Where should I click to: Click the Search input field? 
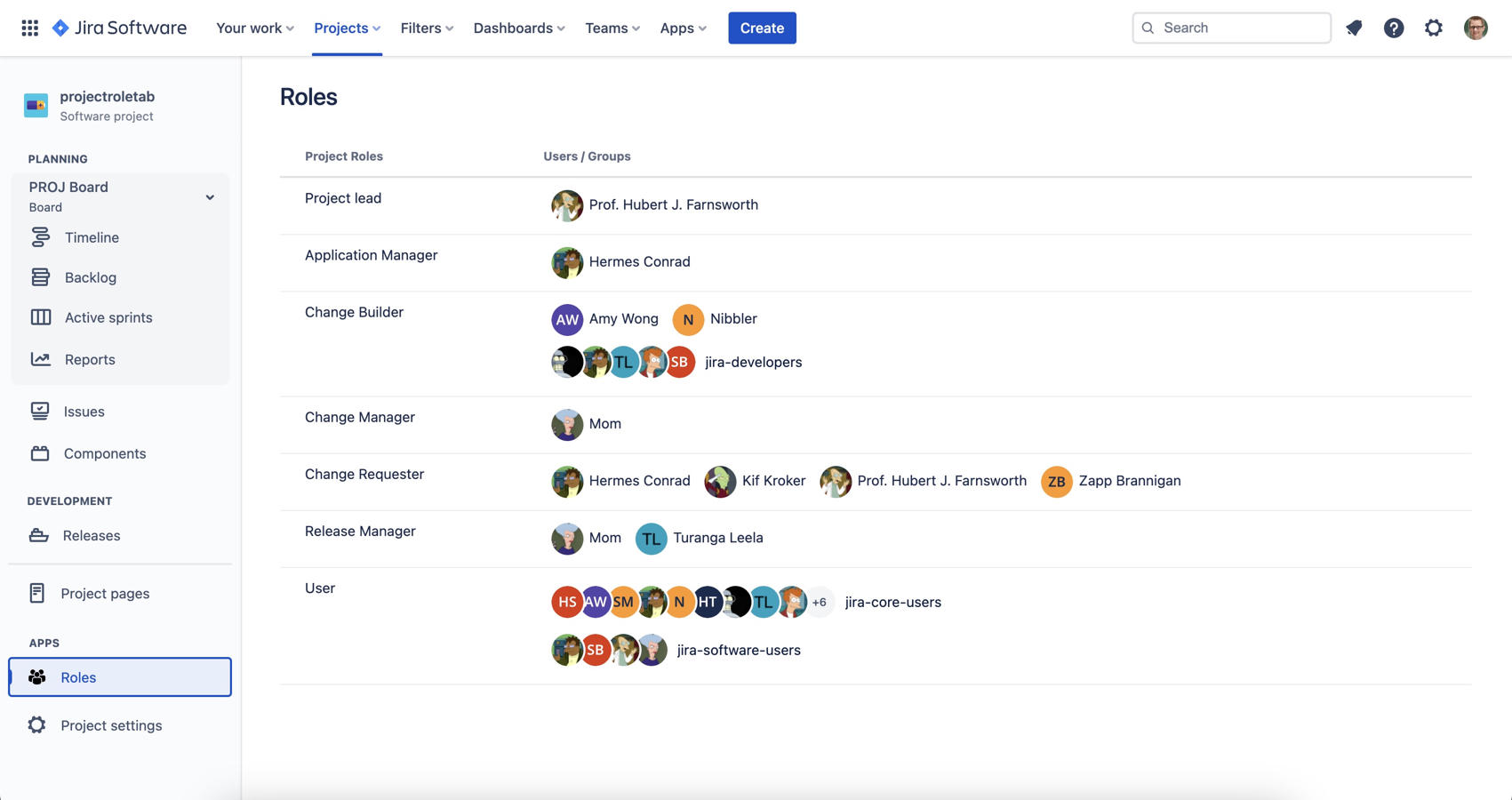[x=1231, y=28]
